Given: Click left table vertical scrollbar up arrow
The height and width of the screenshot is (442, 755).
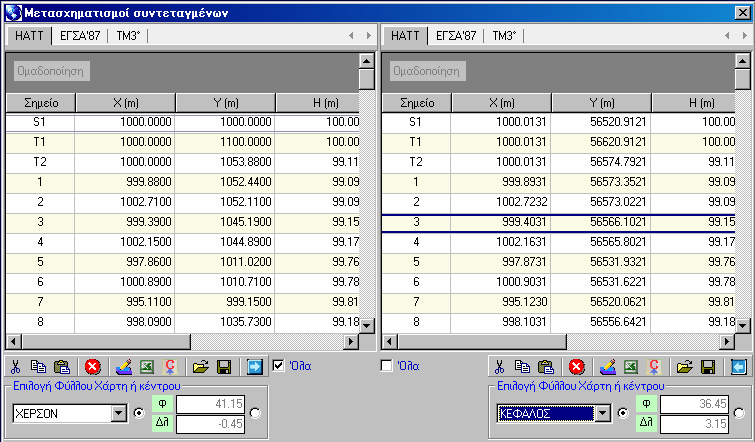Looking at the screenshot, I should [367, 61].
